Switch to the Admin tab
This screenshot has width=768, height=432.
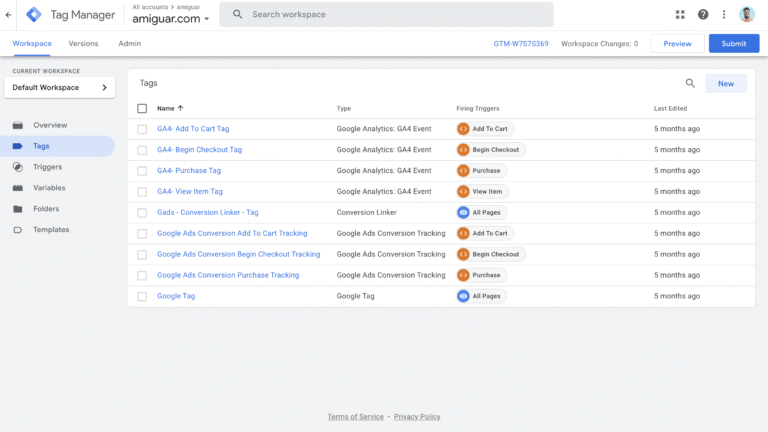point(129,44)
